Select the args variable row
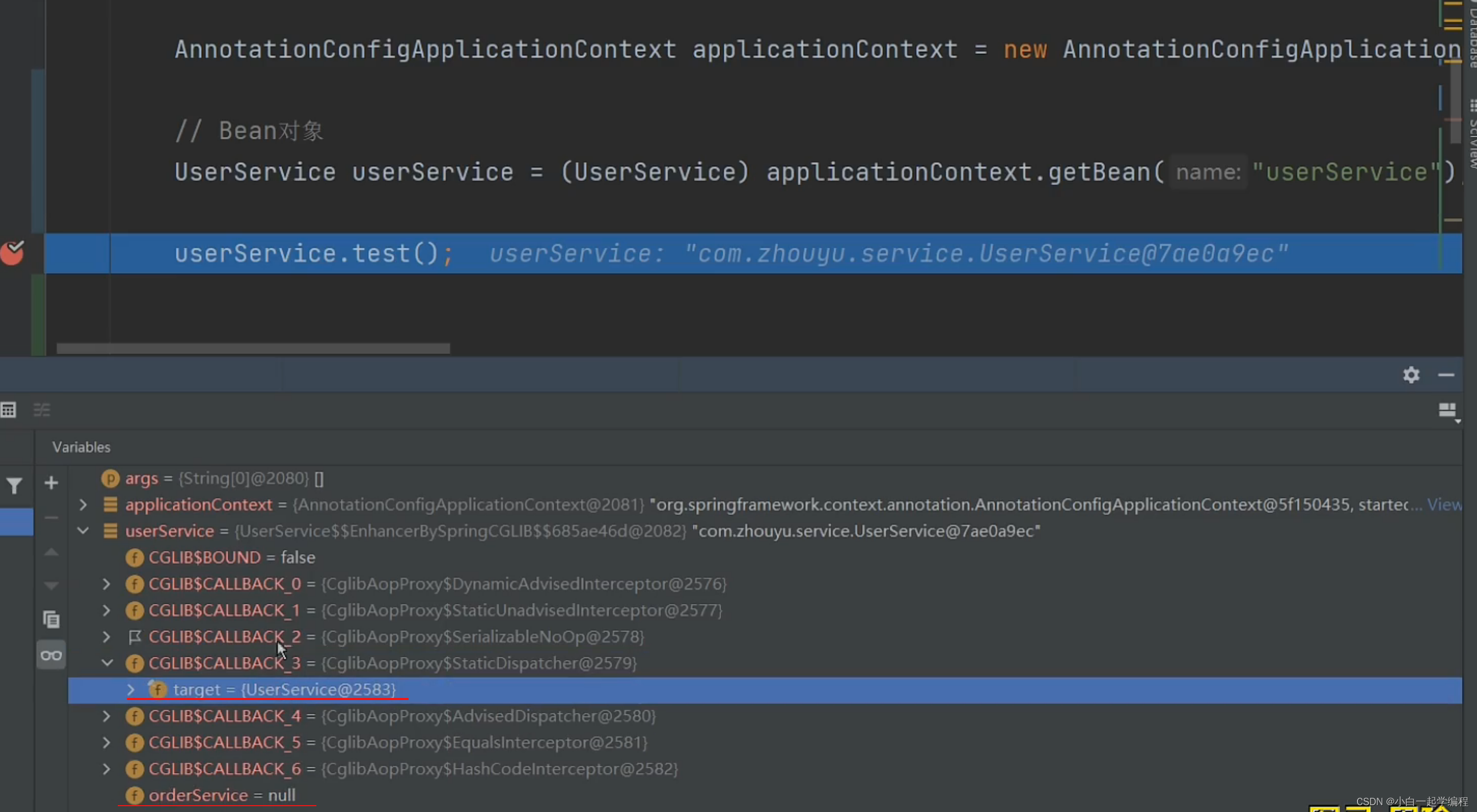The height and width of the screenshot is (812, 1477). [765, 478]
